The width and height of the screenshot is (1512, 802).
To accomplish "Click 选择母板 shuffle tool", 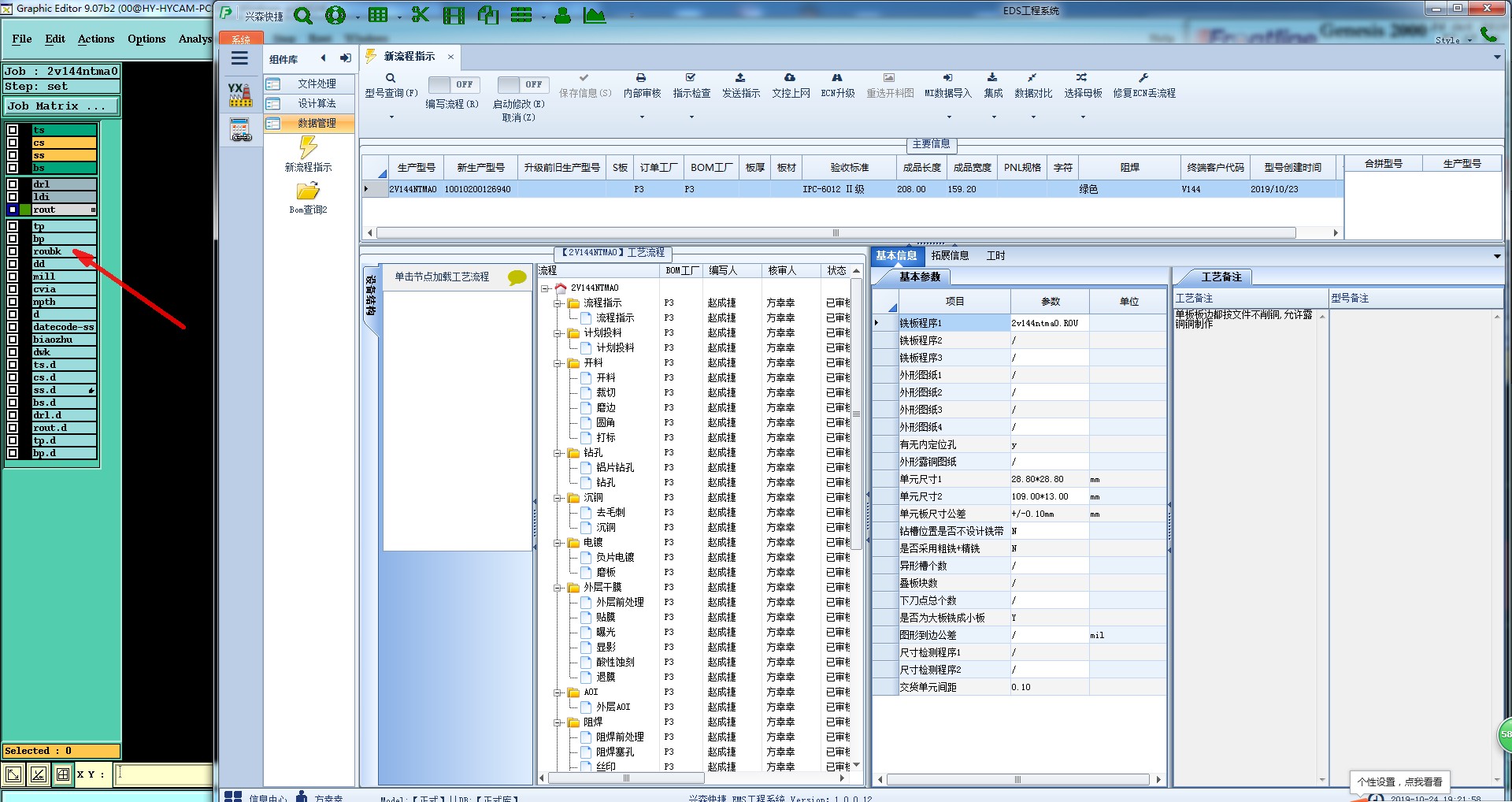I will coord(1083,86).
